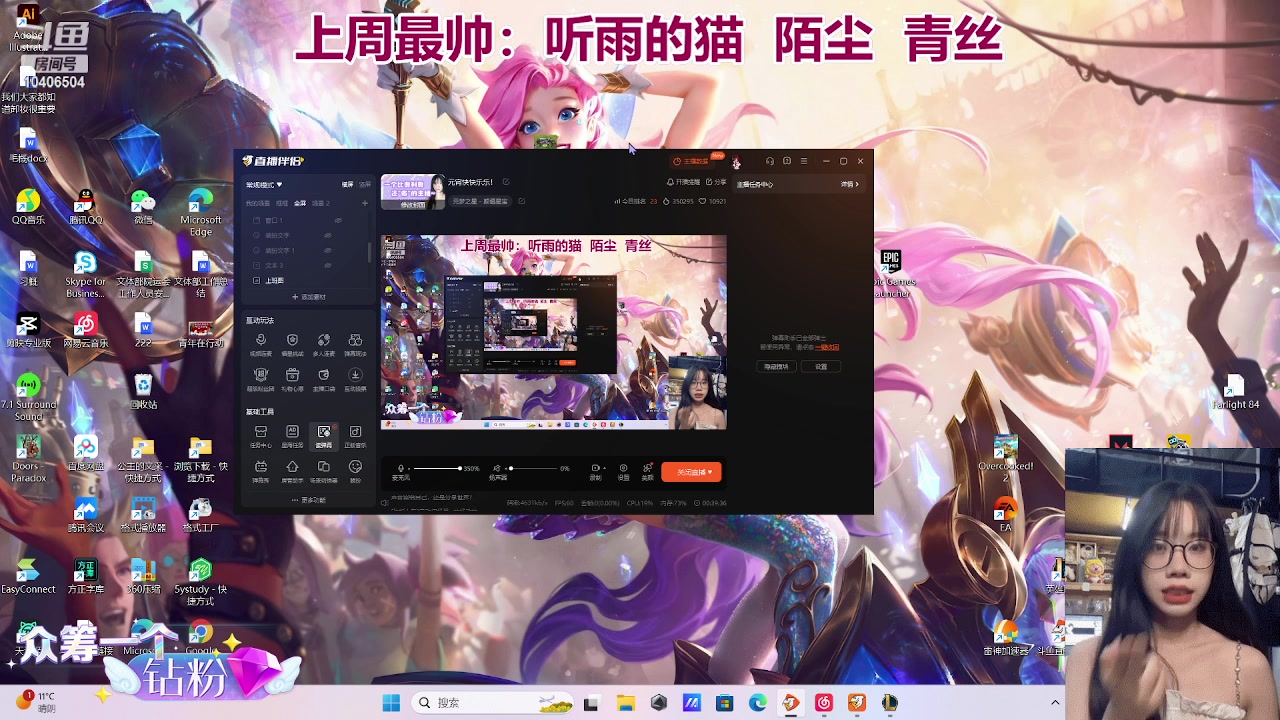Image resolution: width=1280 pixels, height=720 pixels.
Task: Click the 关闭直播 button
Action: pos(691,472)
